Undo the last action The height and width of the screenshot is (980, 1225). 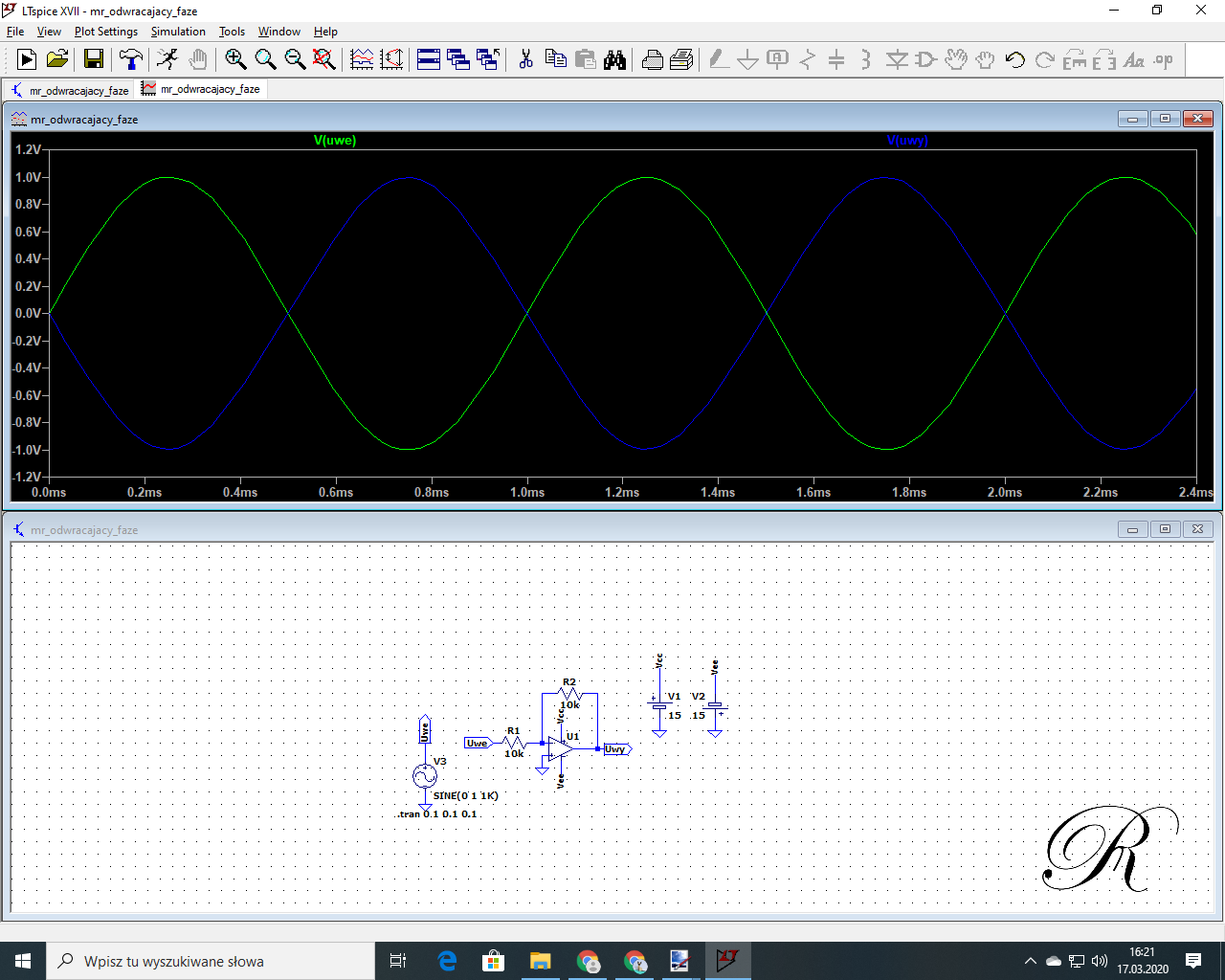pyautogui.click(x=1015, y=59)
